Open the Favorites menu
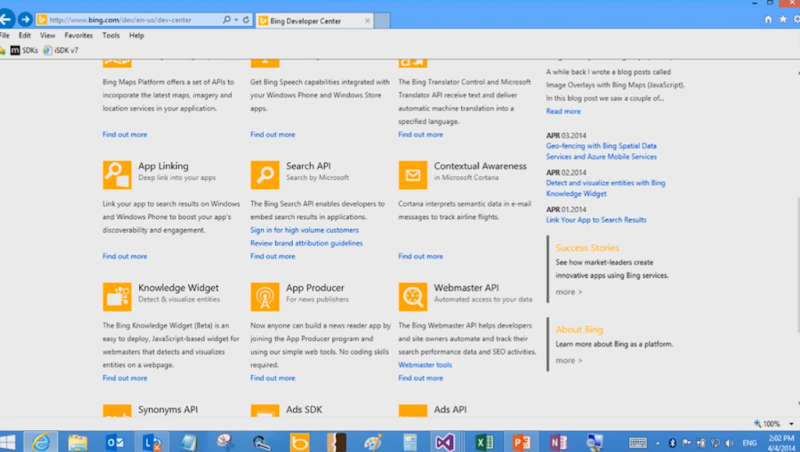 (79, 35)
